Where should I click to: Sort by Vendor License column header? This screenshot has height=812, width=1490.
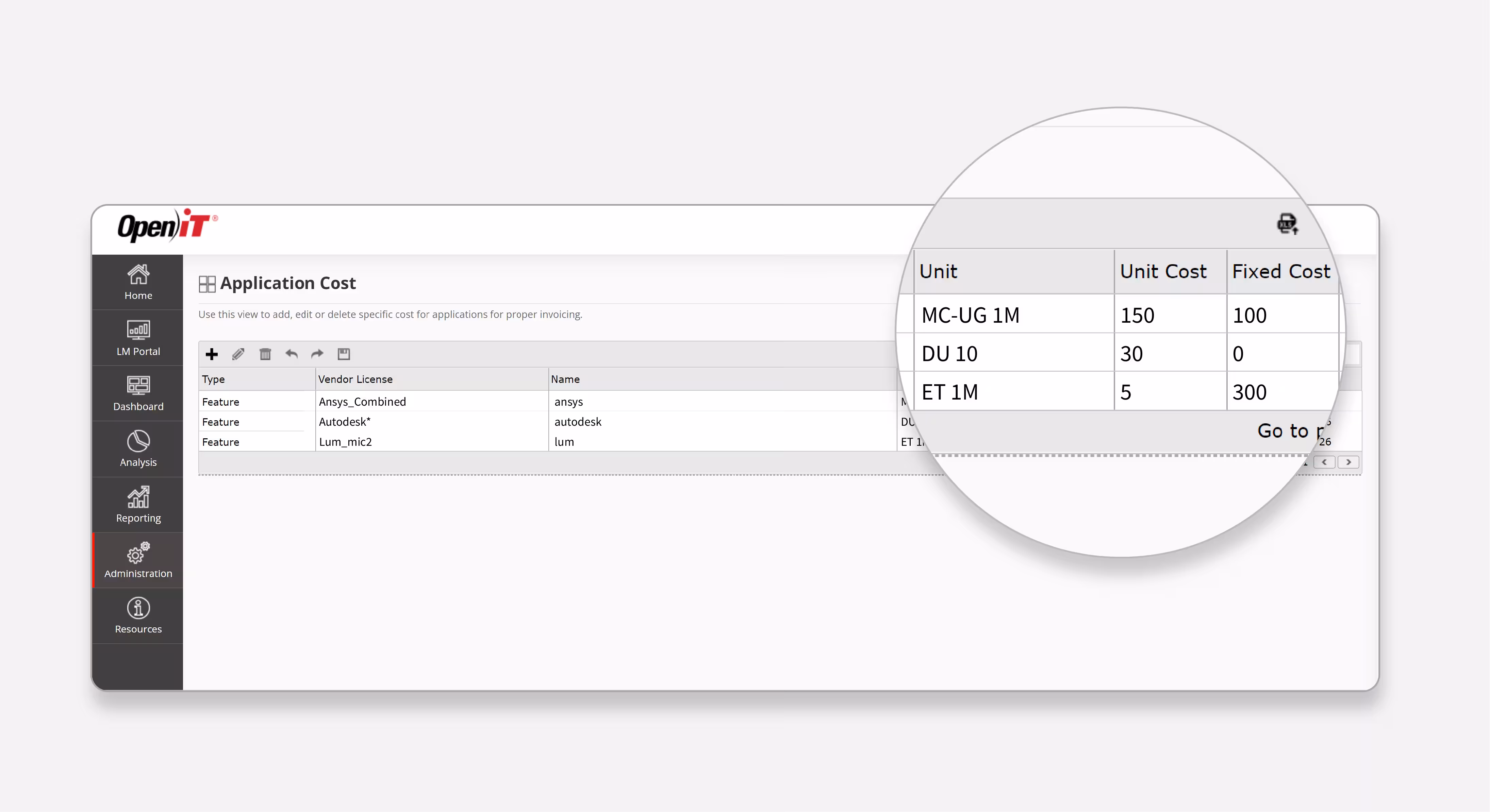click(x=431, y=379)
